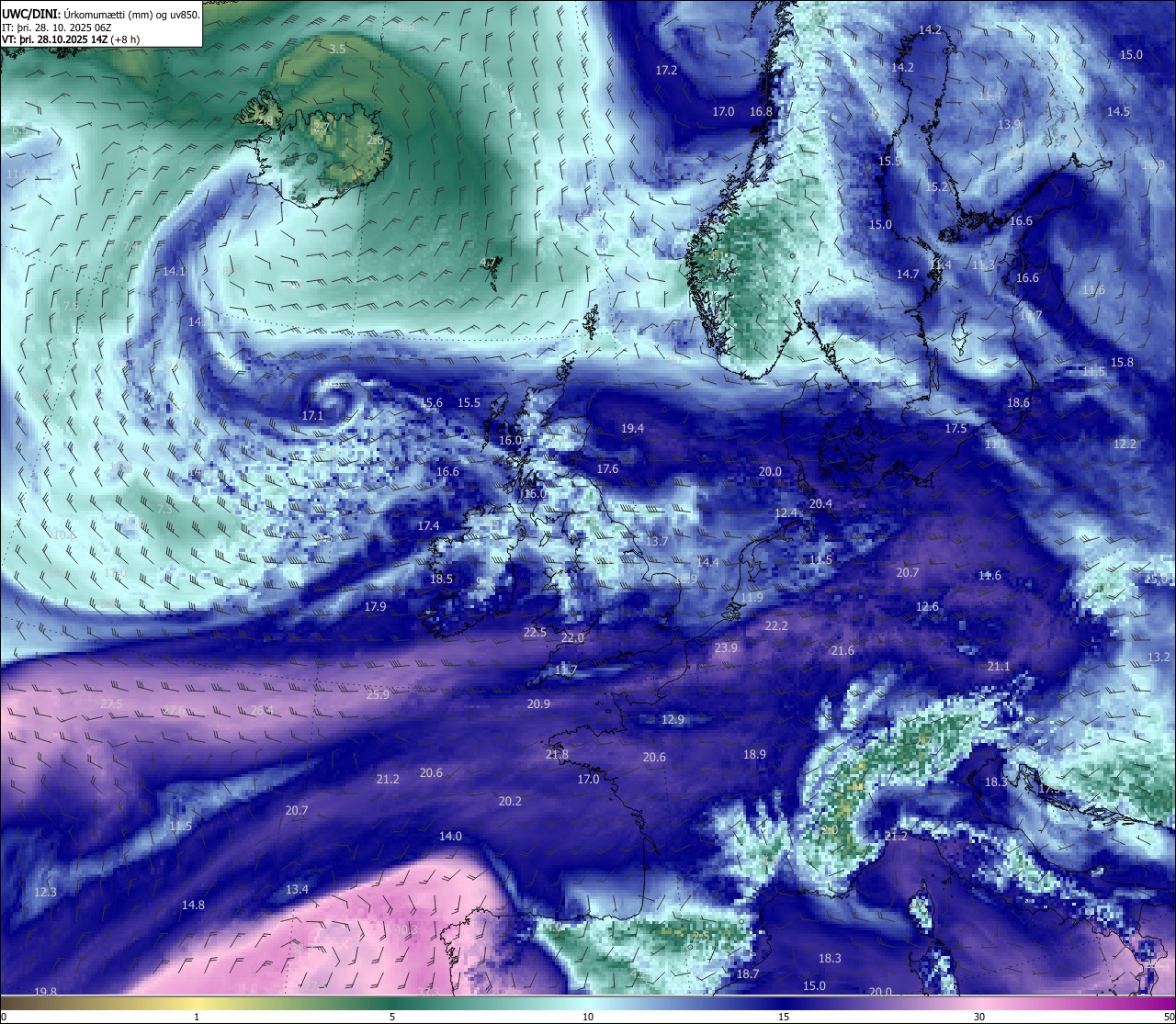Screen dimensions: 1176x1024
Task: Click the 17.5 value label
Action: point(955,428)
